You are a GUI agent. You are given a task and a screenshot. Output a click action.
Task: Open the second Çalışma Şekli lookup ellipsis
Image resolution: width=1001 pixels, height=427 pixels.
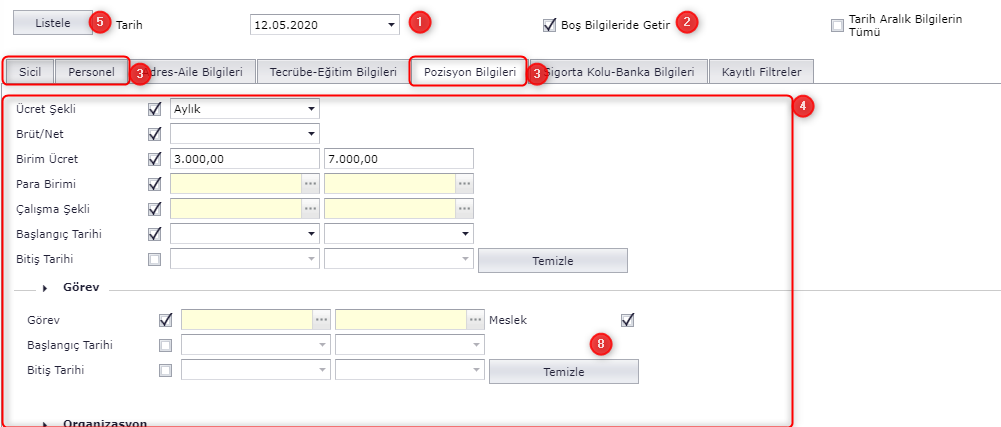pyautogui.click(x=464, y=208)
